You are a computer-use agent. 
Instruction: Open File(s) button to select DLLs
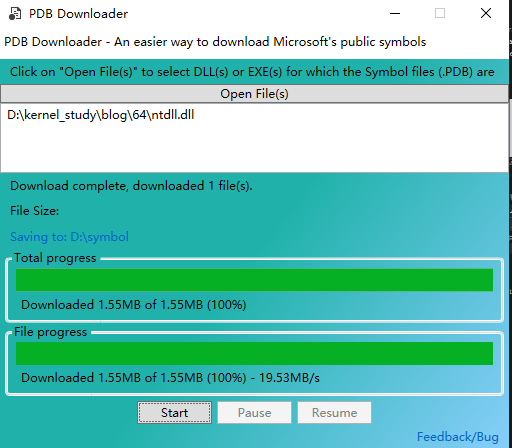pyautogui.click(x=254, y=94)
